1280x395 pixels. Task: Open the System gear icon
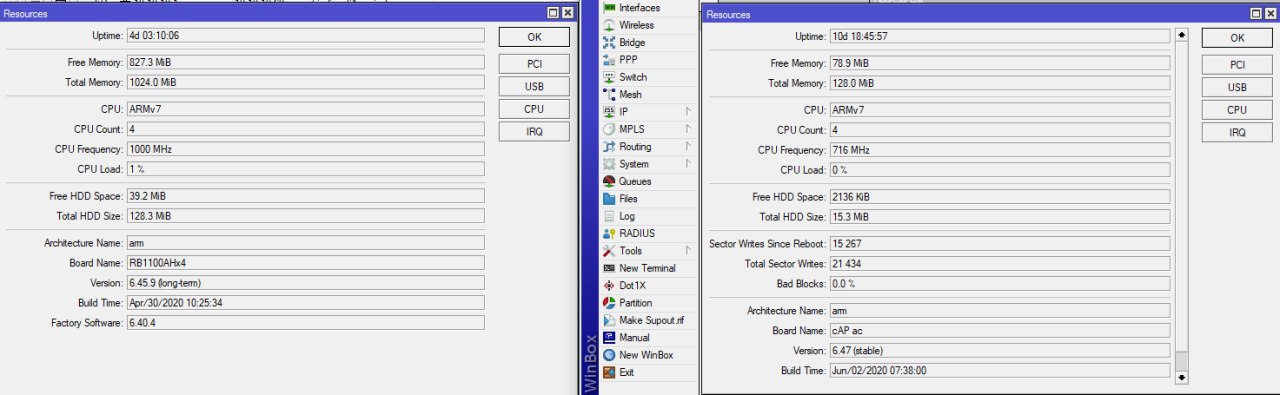tap(610, 164)
